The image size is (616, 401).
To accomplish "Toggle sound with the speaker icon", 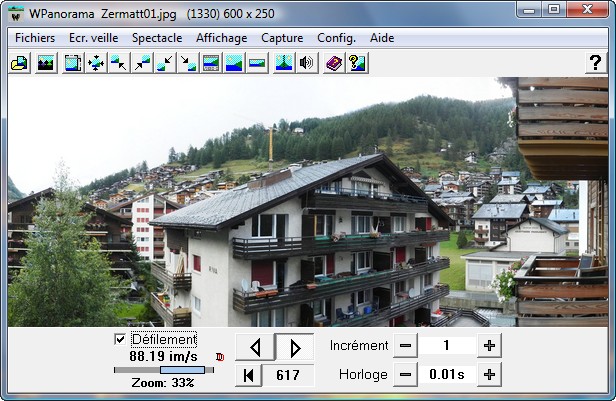I will pos(307,63).
